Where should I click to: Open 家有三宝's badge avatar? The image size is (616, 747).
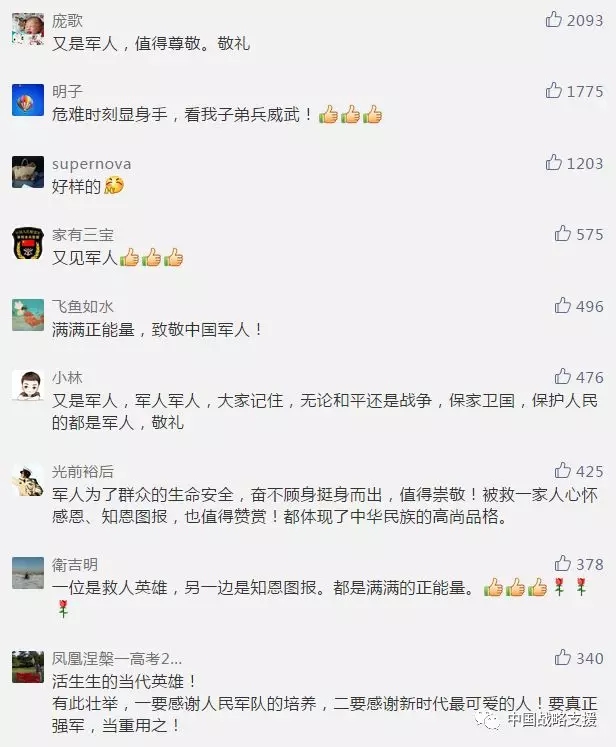click(28, 243)
